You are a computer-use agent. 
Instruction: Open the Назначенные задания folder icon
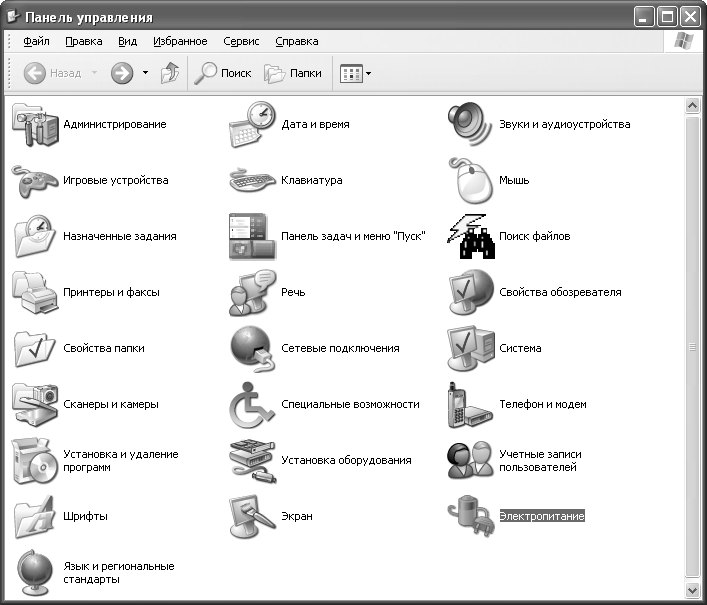point(35,236)
